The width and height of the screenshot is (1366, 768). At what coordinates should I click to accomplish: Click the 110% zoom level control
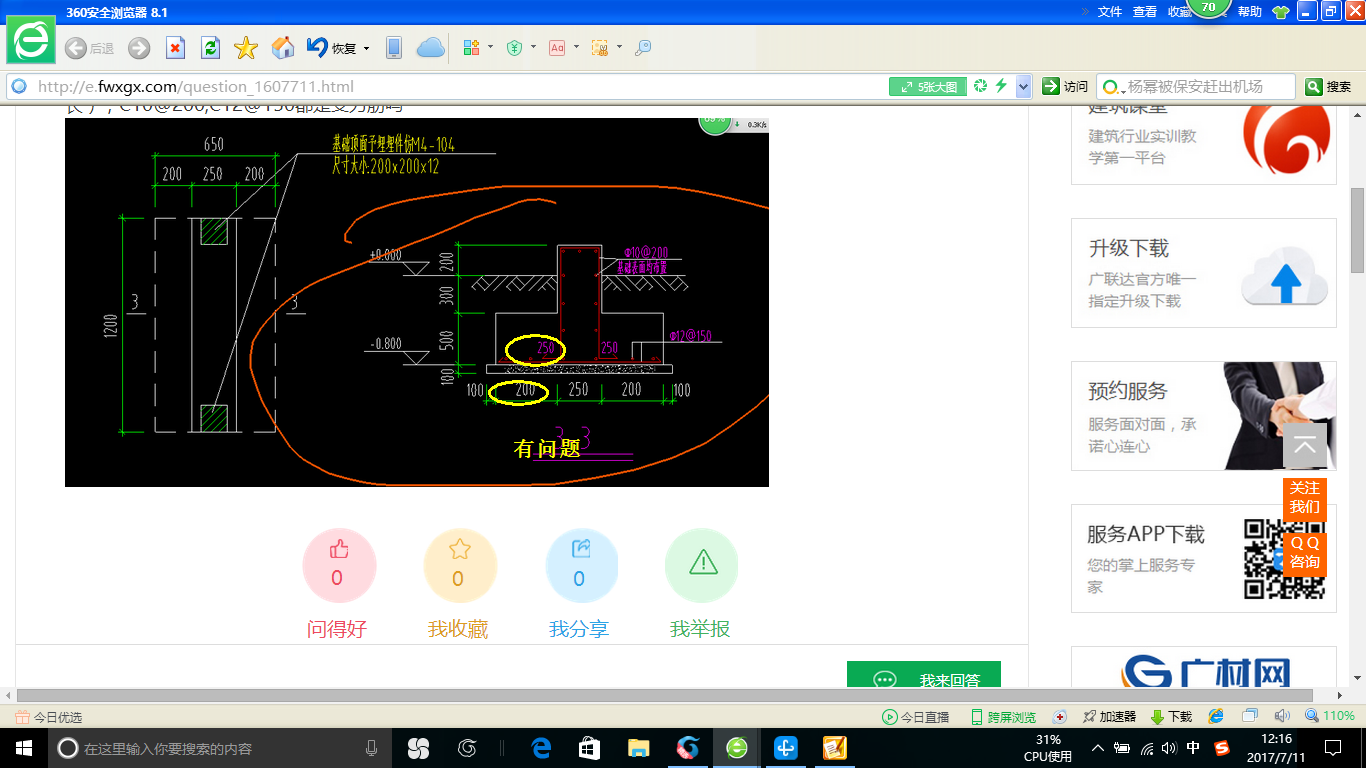(1331, 716)
